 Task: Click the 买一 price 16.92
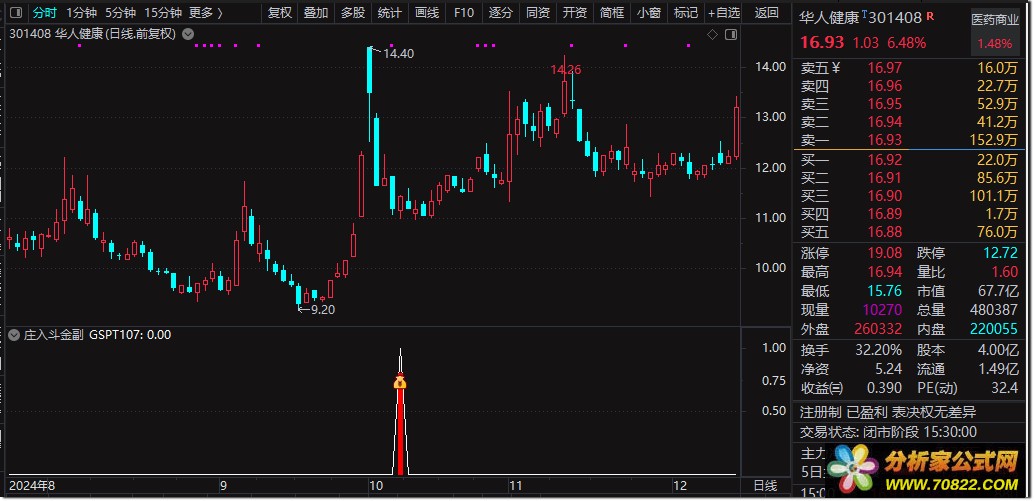coord(884,159)
